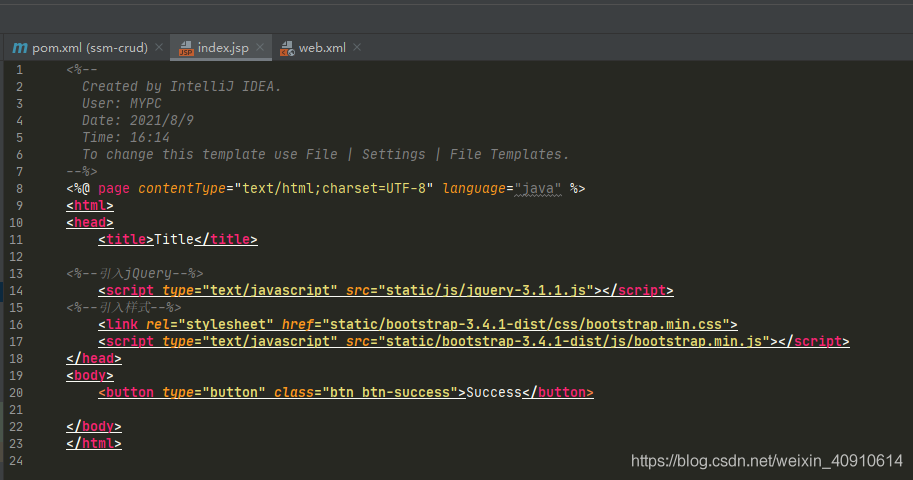Click line number 8 in the gutter

coord(19,189)
